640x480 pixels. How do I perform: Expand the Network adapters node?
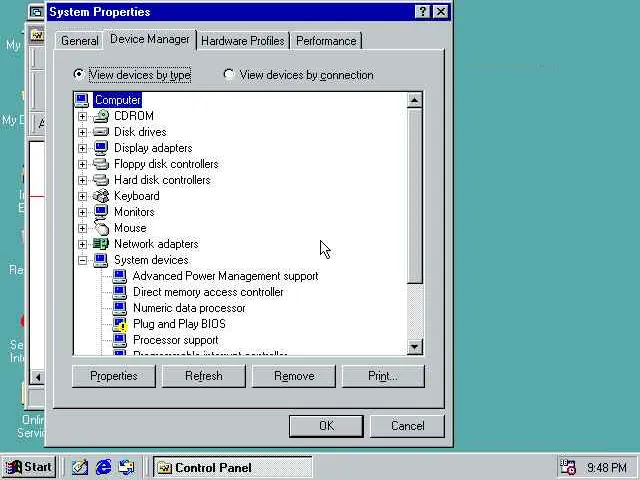[x=82, y=244]
